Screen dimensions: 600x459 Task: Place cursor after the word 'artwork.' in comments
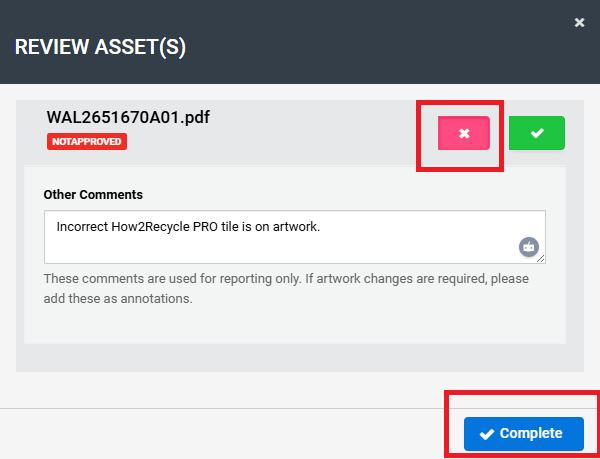point(321,226)
